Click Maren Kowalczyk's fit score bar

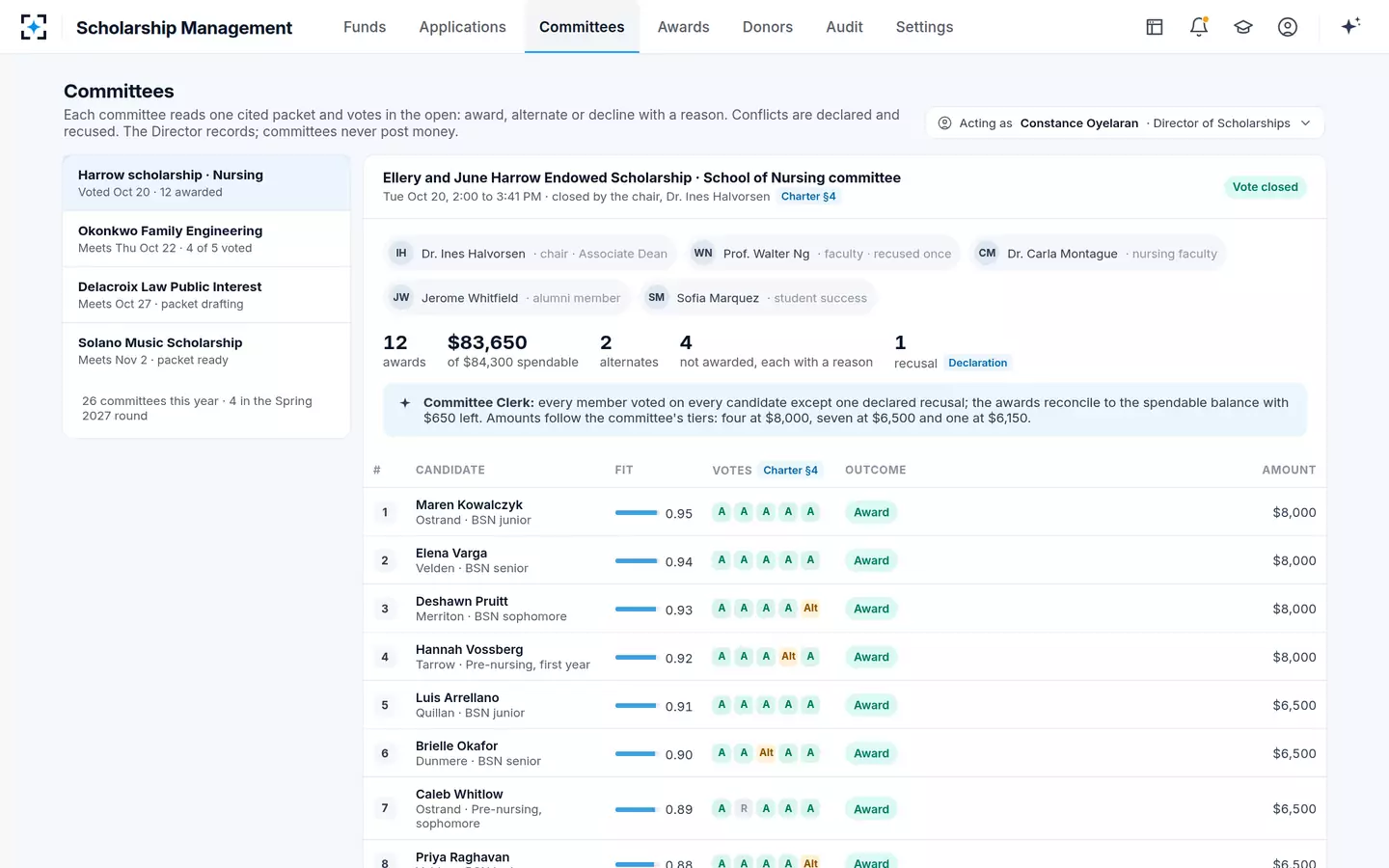(x=637, y=513)
